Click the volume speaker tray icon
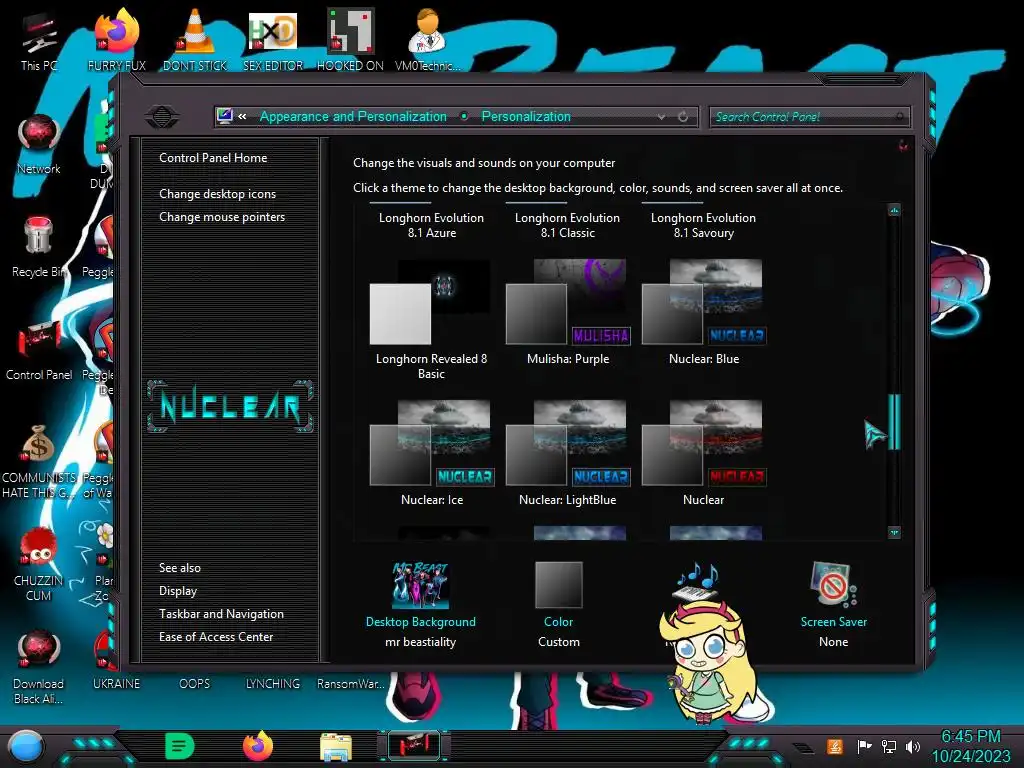 click(x=913, y=746)
